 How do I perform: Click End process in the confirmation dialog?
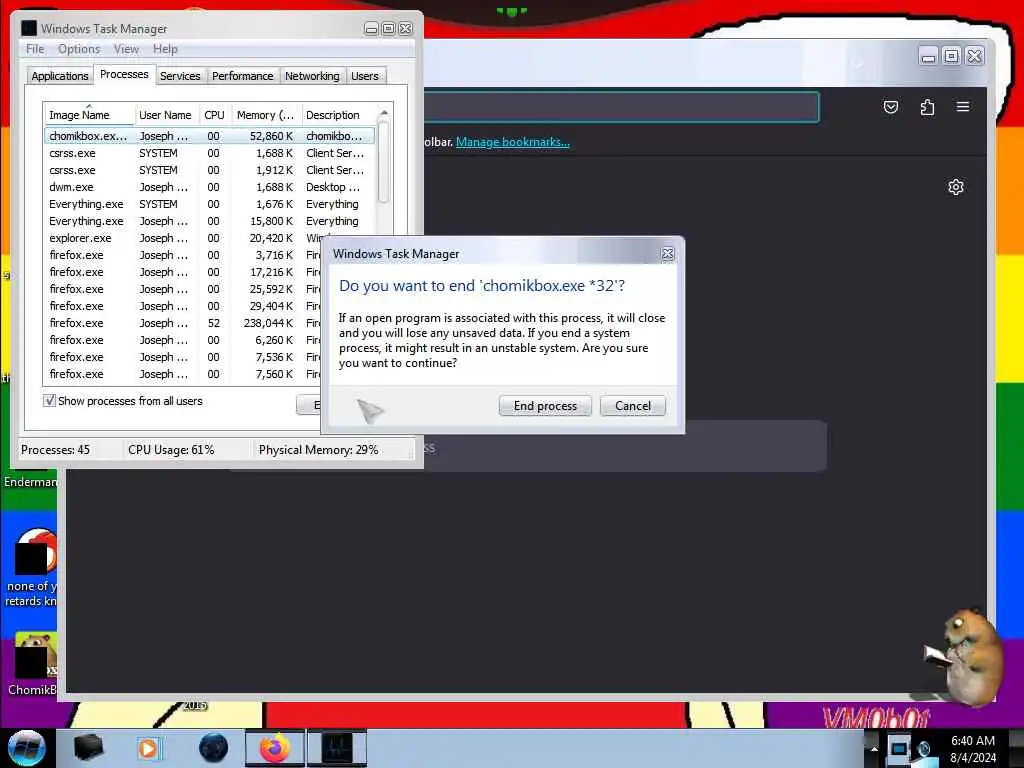click(545, 406)
